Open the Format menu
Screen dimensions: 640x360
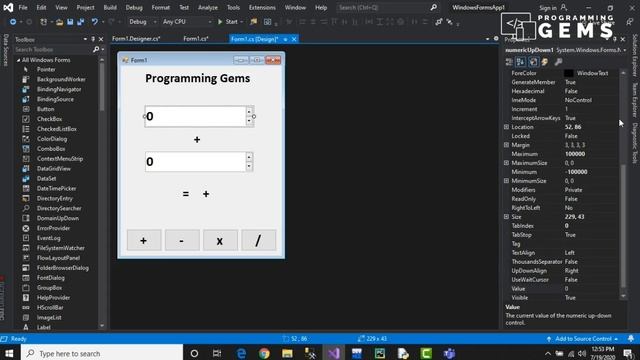tap(160, 7)
